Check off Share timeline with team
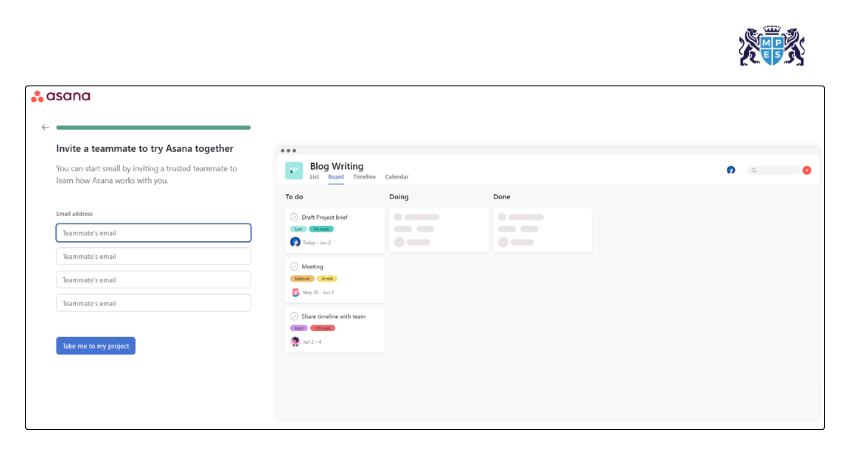Image resolution: width=850 pixels, height=450 pixels. coord(294,316)
